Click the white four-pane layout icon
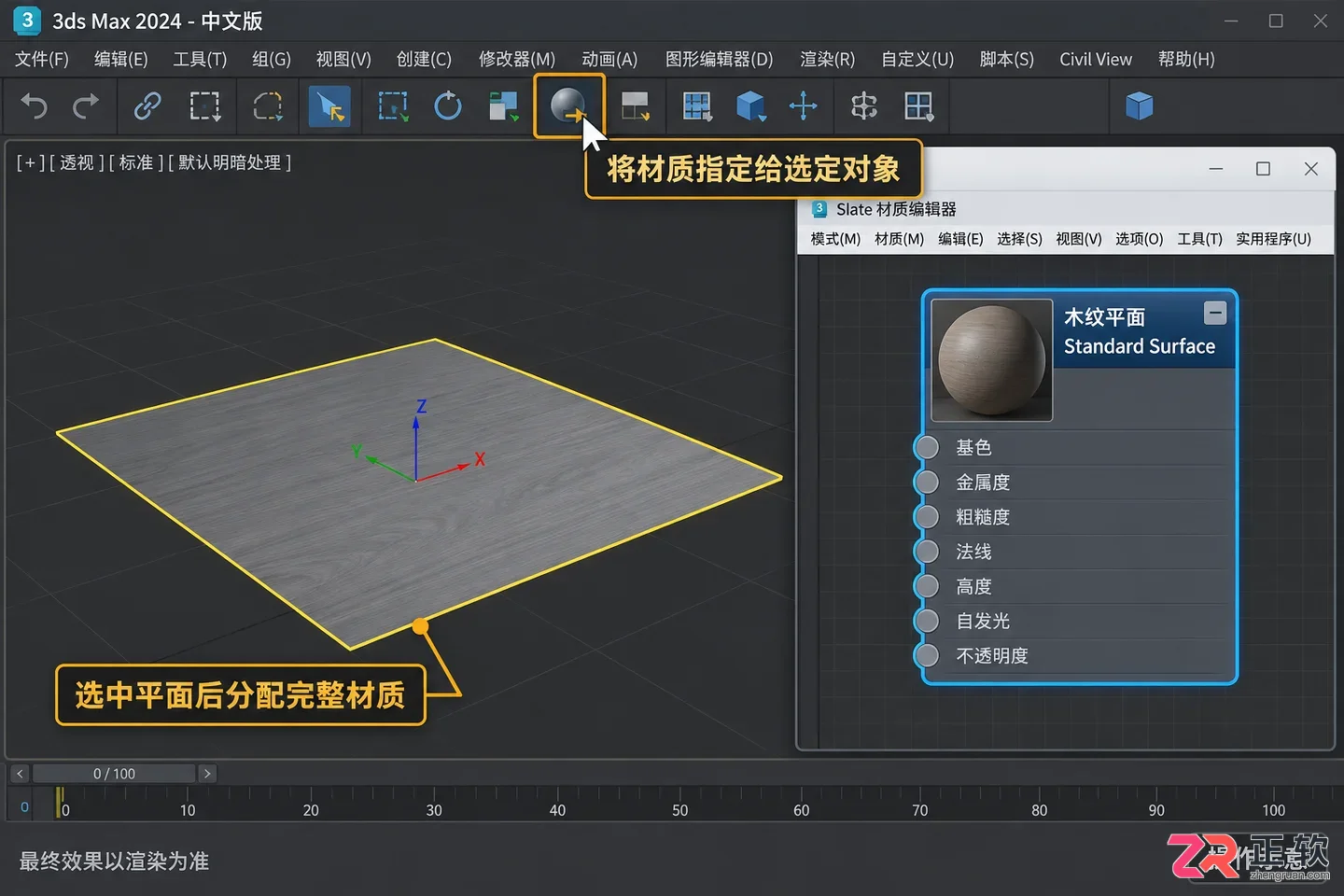 [919, 106]
